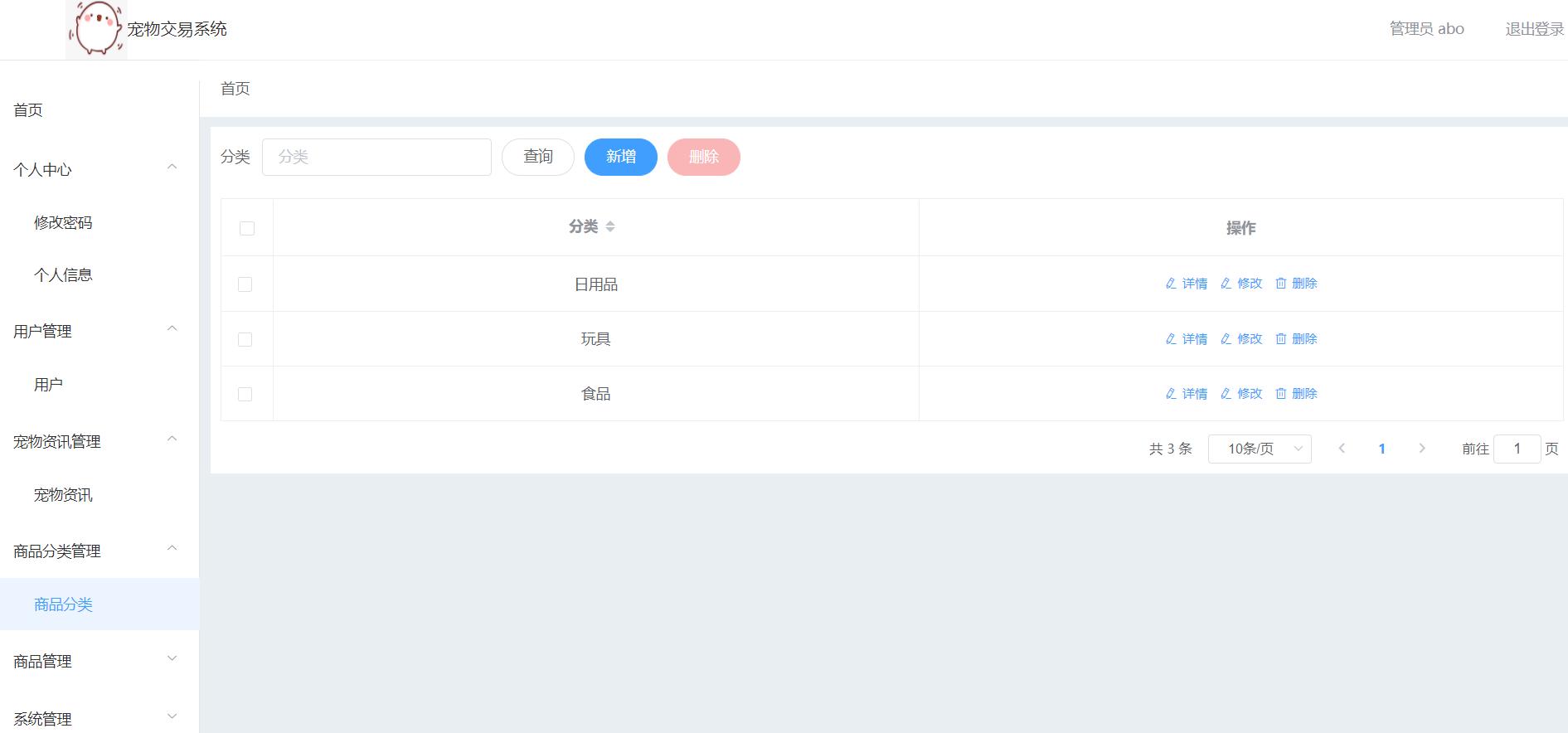Screen dimensions: 1568x733
Task: Click the 首页 breadcrumb
Action: [235, 89]
